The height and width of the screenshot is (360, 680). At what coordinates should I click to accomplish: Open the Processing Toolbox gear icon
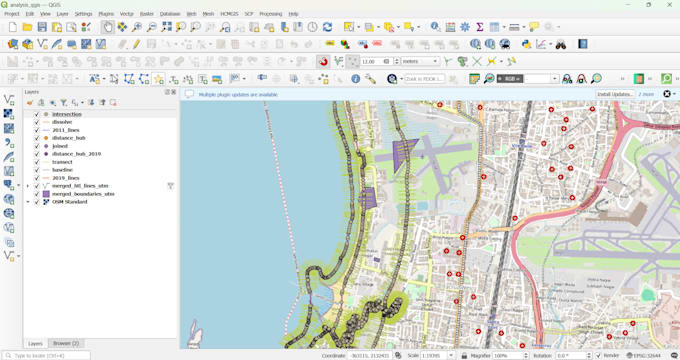click(x=465, y=27)
